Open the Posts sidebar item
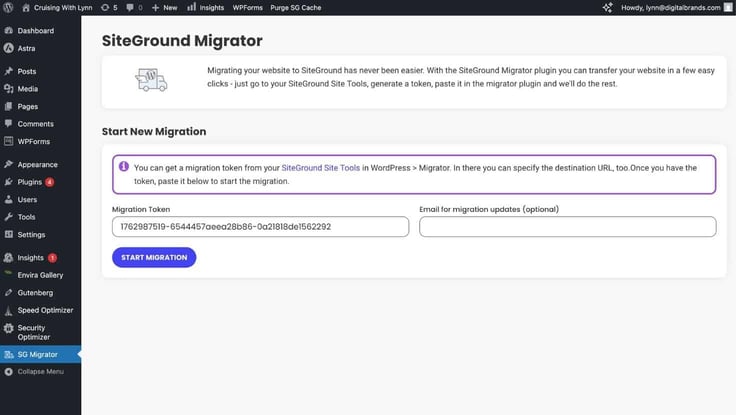Image resolution: width=736 pixels, height=415 pixels. 27,71
